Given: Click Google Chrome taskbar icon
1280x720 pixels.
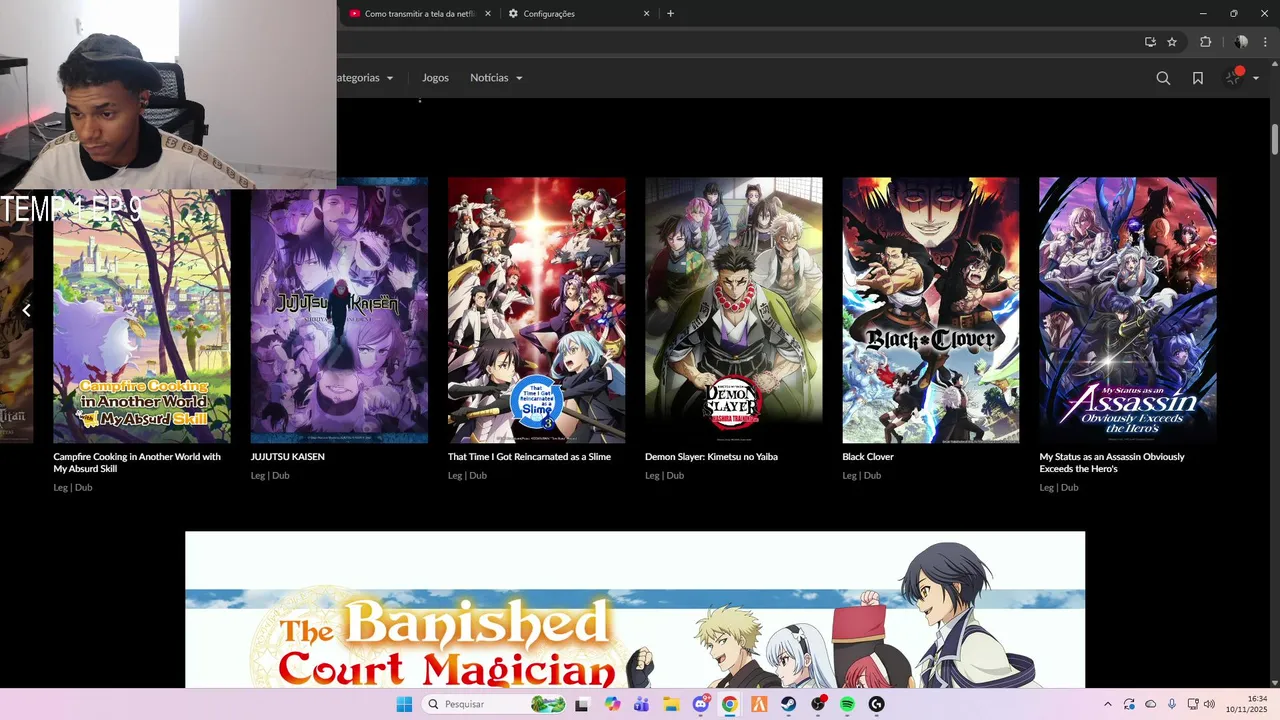Looking at the screenshot, I should (x=730, y=704).
